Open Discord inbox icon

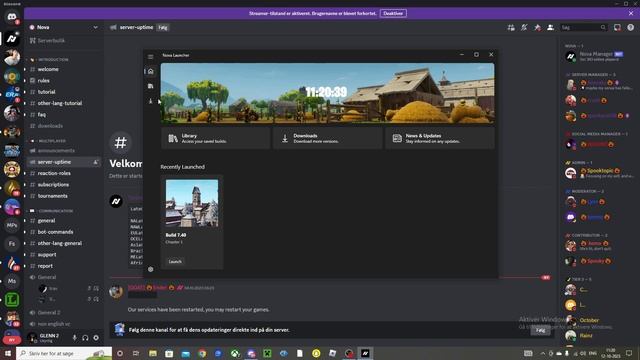[617, 27]
